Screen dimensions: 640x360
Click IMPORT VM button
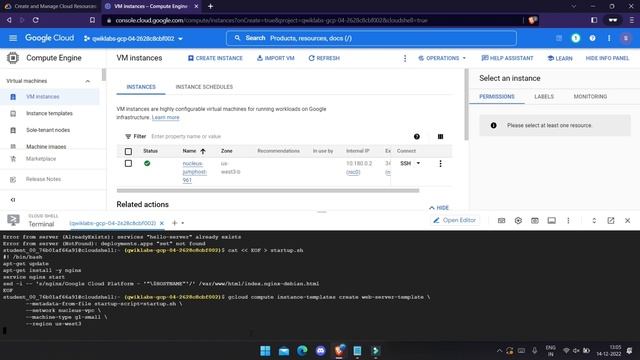pyautogui.click(x=276, y=58)
